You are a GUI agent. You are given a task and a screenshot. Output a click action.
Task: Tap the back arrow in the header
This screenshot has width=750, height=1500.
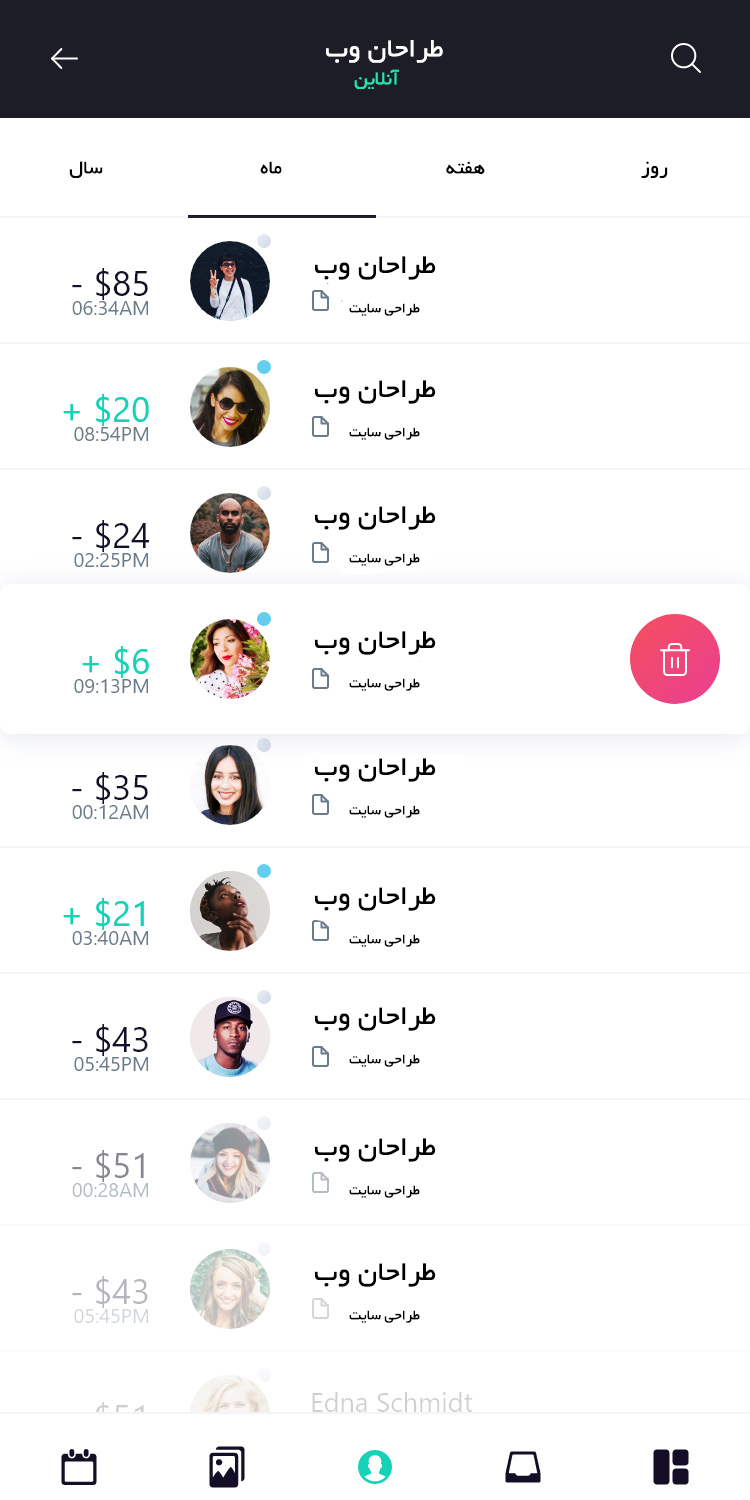point(64,58)
